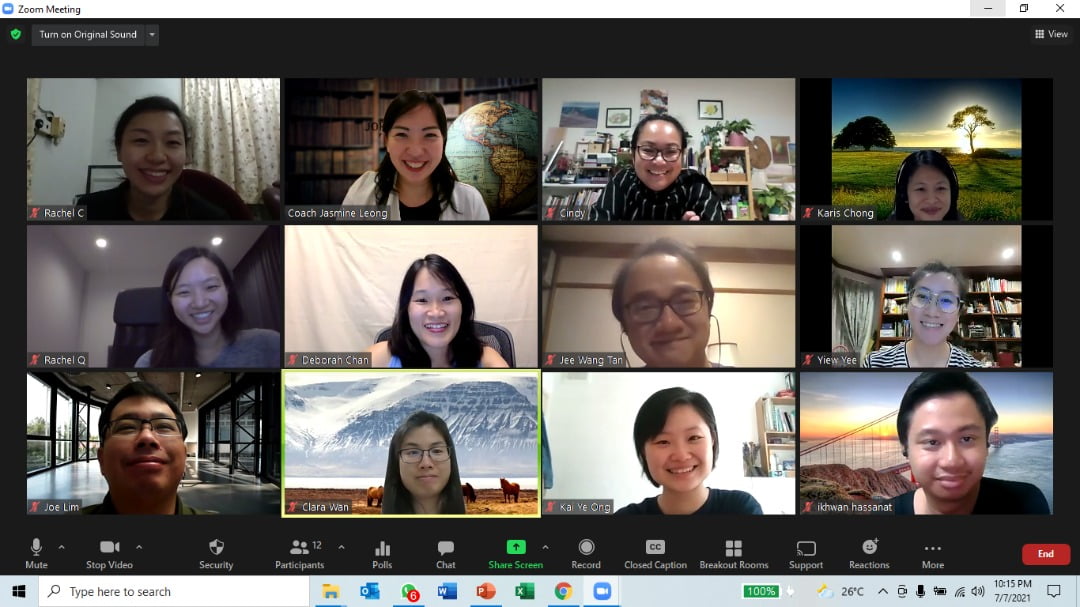Click the muted microphone icon beside Karis Chong
The height and width of the screenshot is (607, 1080).
point(808,213)
